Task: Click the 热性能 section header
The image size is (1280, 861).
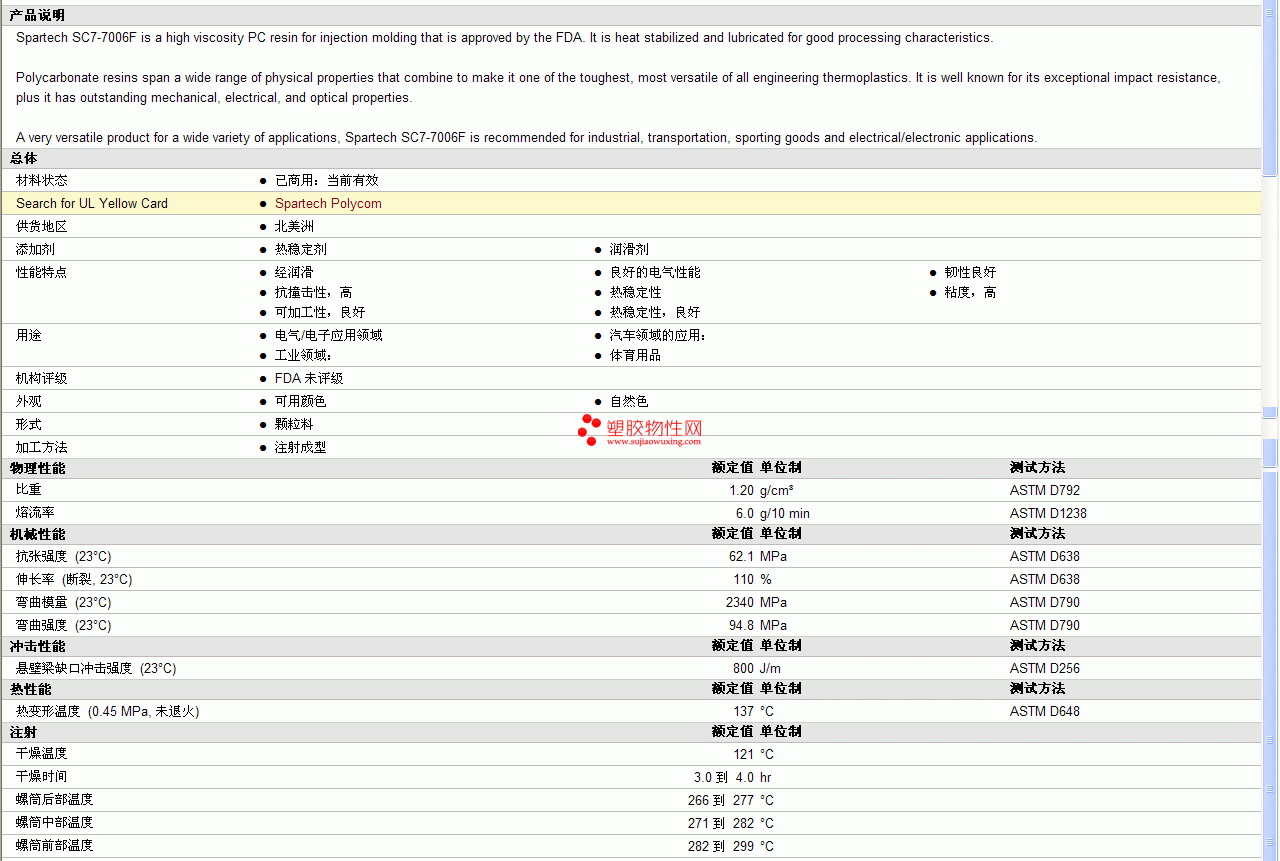Action: (x=30, y=689)
